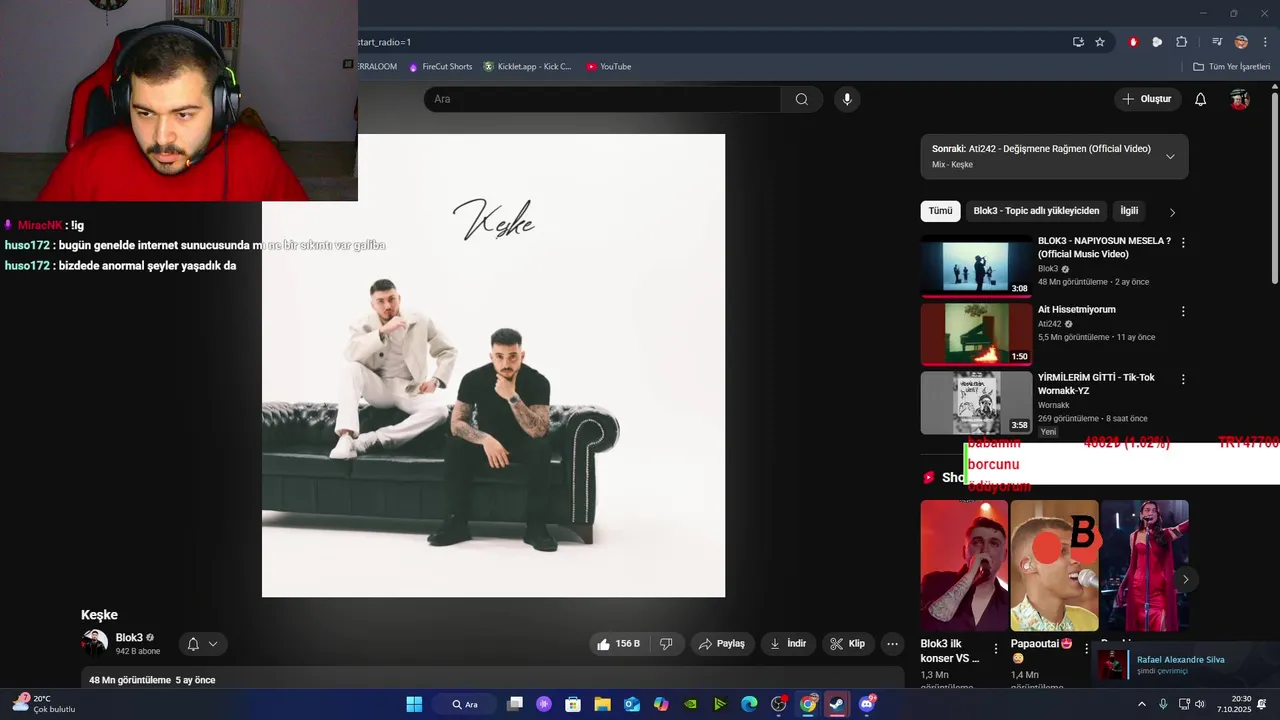The image size is (1280, 720).
Task: Open Ati242 channel under Ait Hissetmiyorum
Action: (x=1049, y=324)
